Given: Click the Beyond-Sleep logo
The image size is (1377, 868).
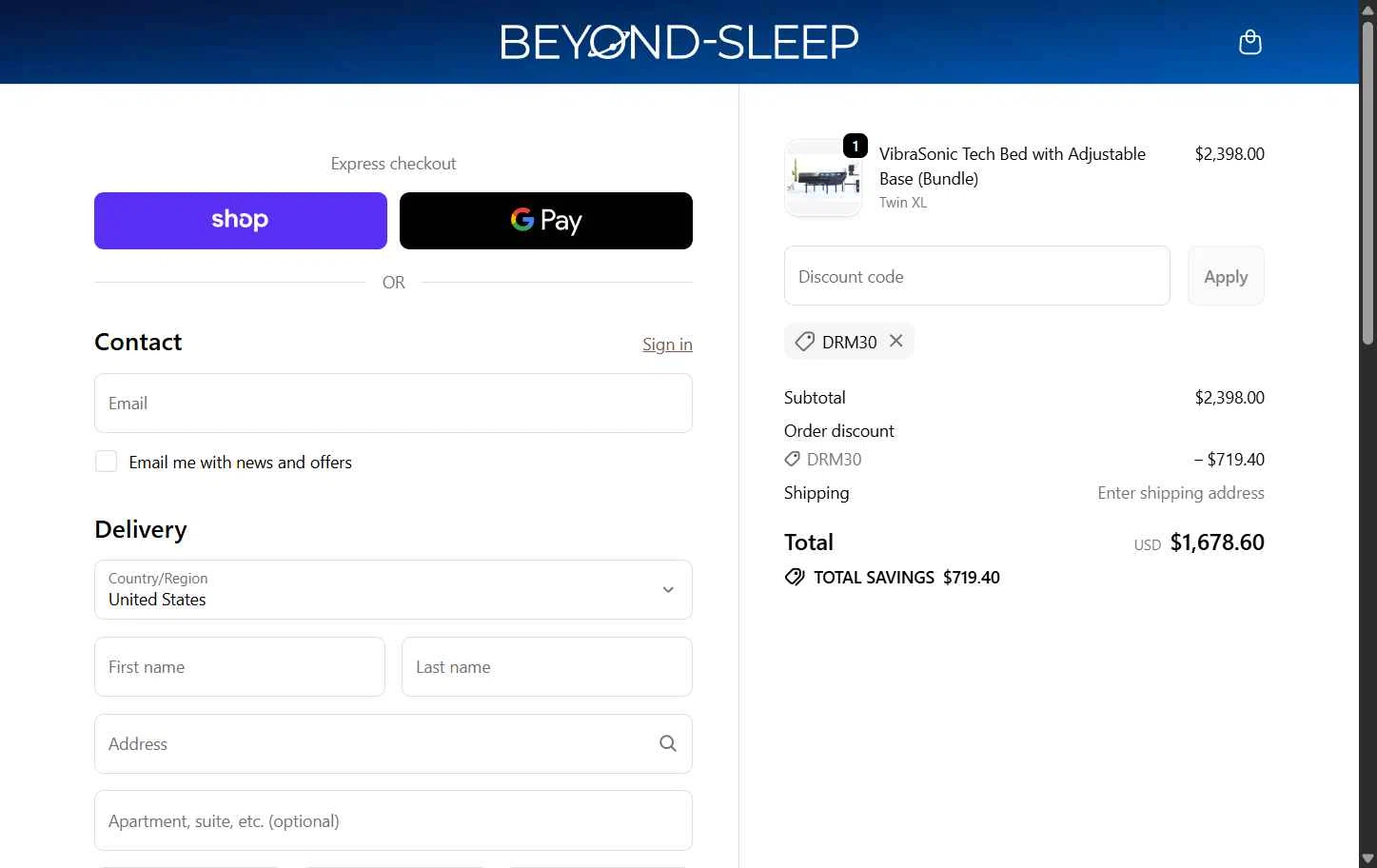Looking at the screenshot, I should (x=679, y=42).
